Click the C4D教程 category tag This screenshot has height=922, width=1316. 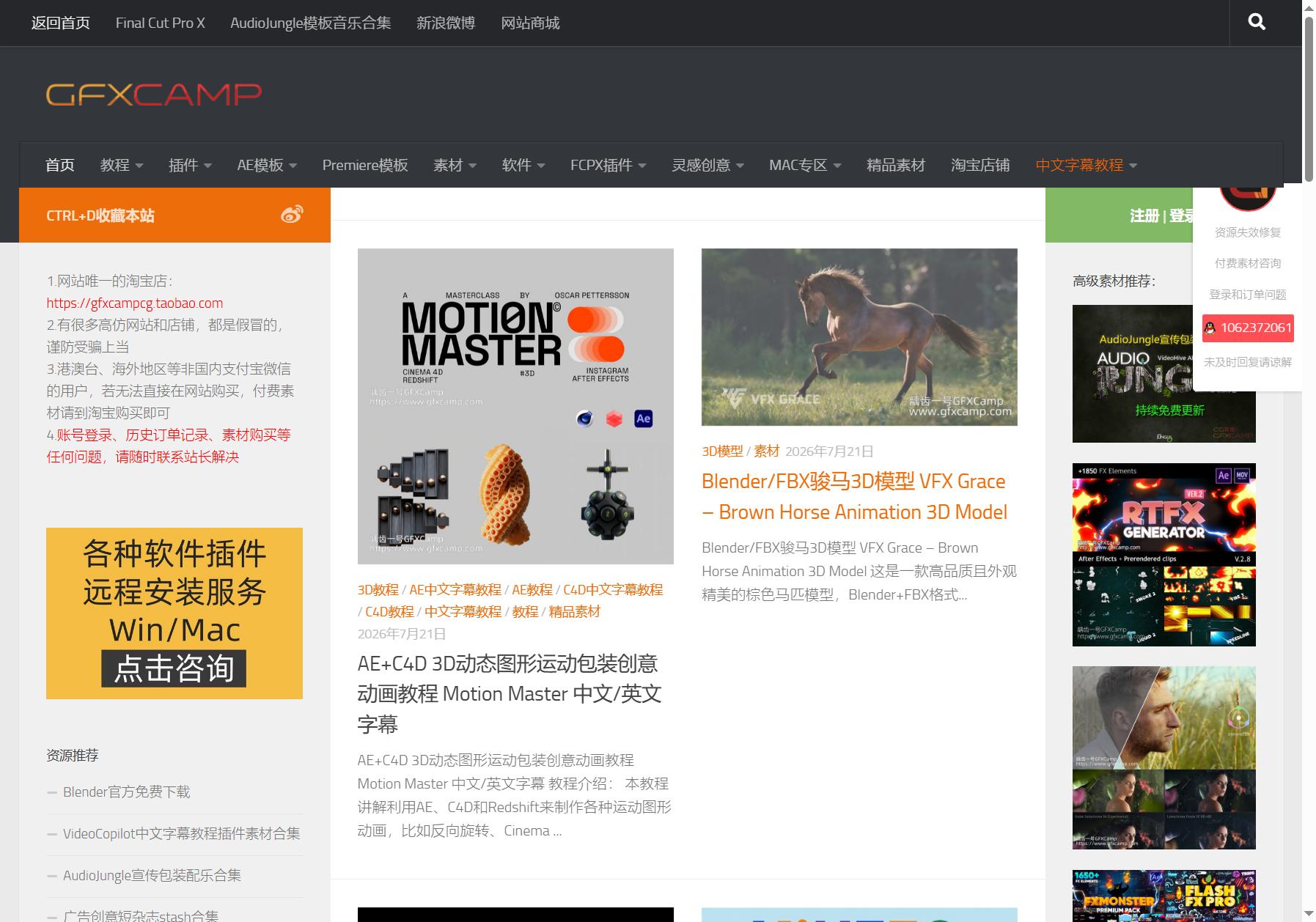click(x=390, y=611)
